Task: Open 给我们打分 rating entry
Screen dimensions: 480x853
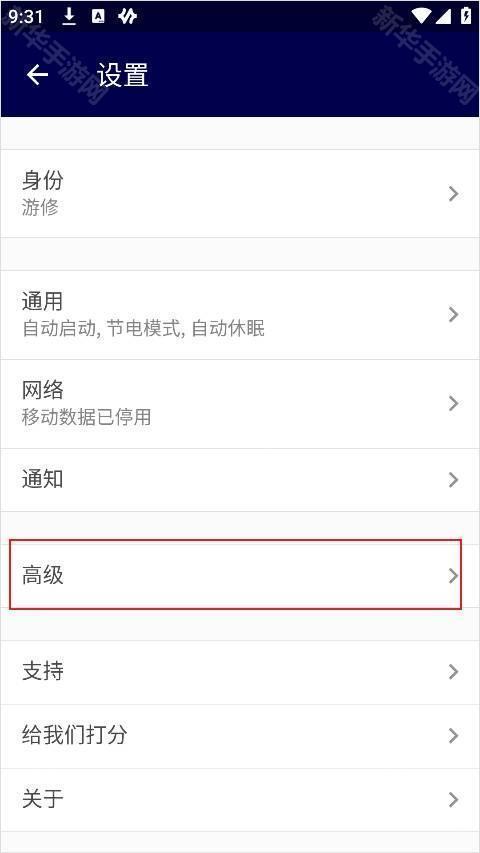Action: pyautogui.click(x=240, y=736)
